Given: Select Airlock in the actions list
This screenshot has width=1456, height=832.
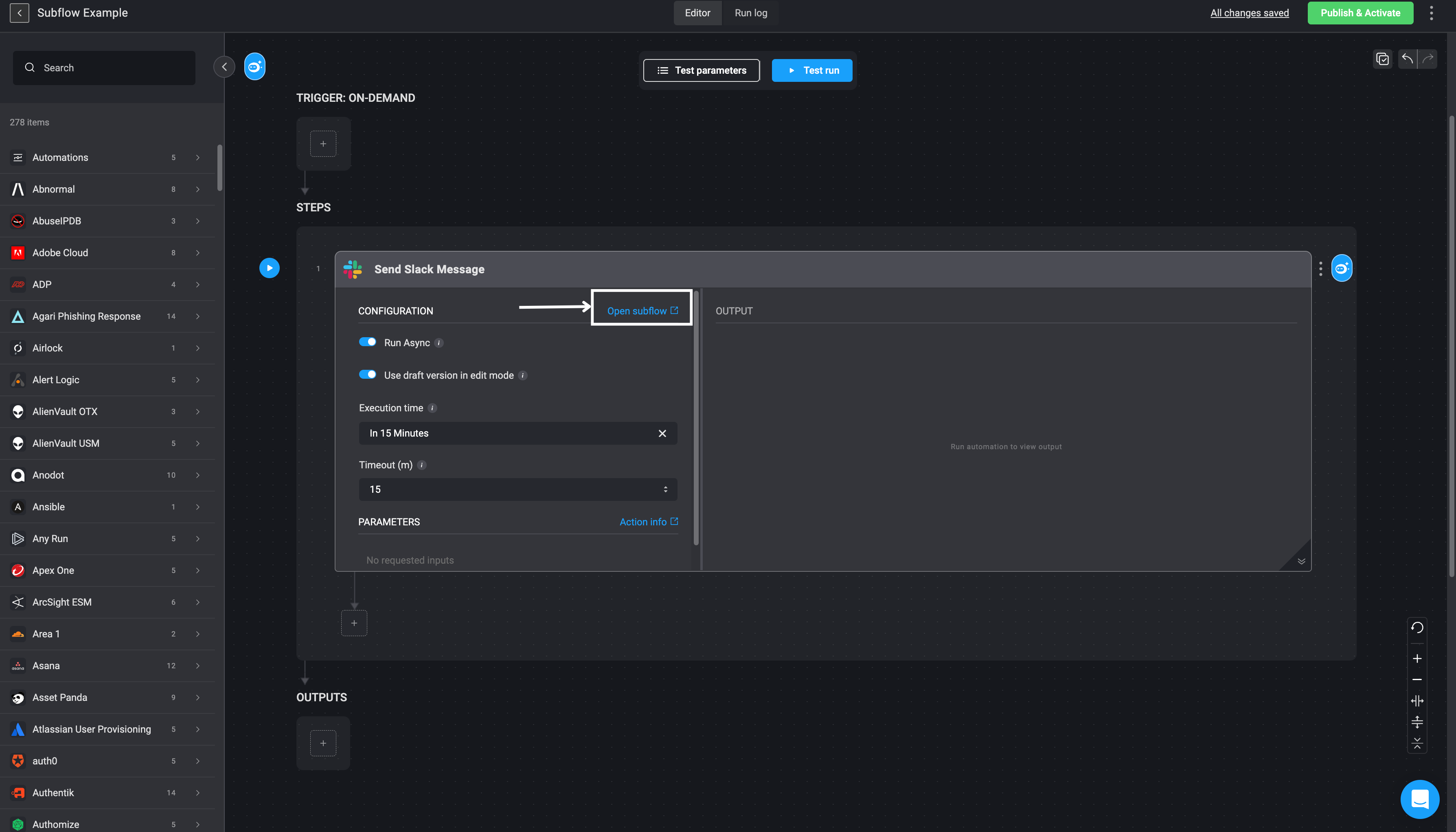Looking at the screenshot, I should 107,348.
